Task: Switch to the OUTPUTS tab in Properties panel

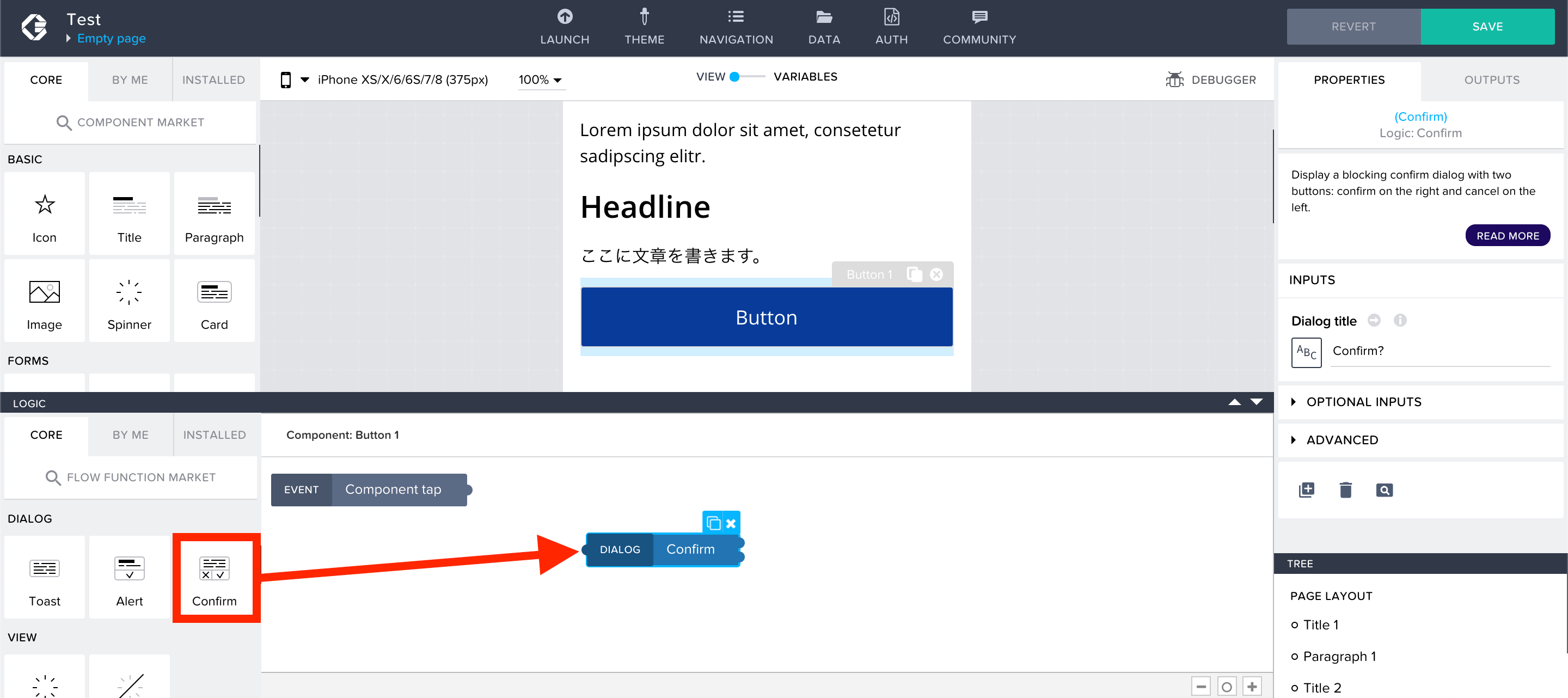Action: (1491, 79)
